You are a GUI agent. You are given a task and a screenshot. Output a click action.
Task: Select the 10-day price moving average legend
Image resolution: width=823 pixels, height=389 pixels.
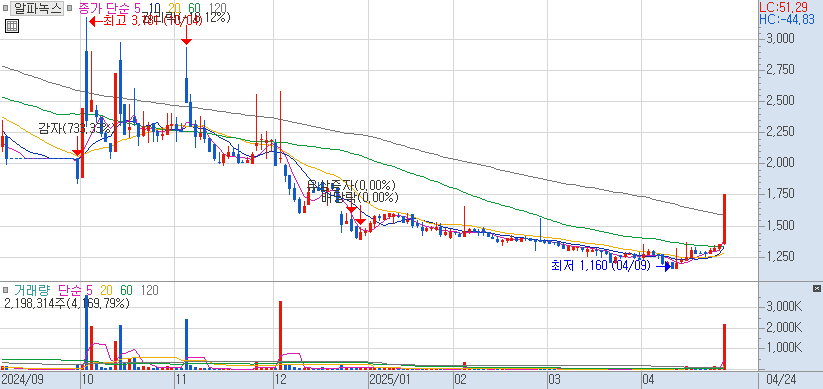155,8
